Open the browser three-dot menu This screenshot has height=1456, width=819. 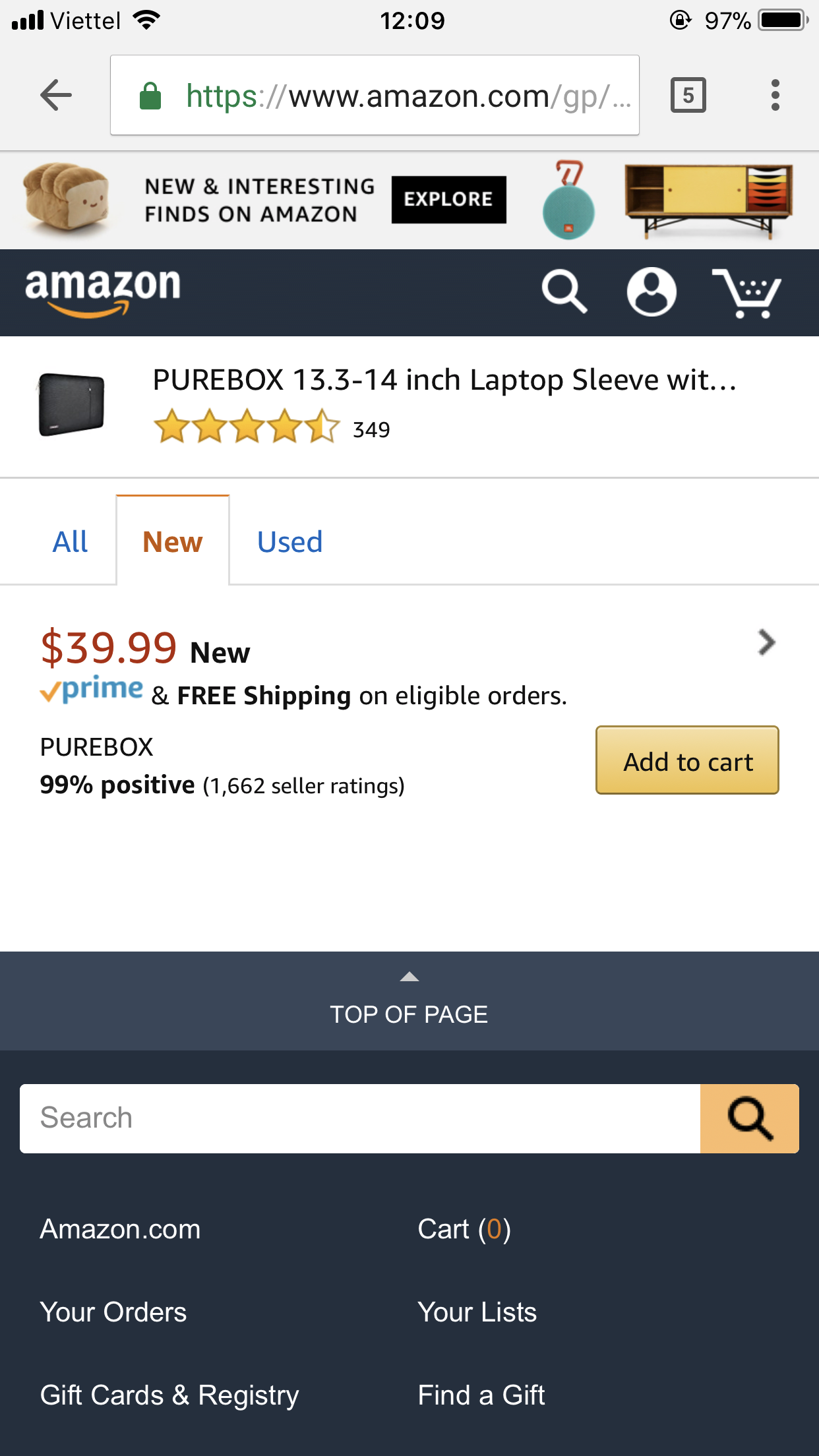coord(775,96)
